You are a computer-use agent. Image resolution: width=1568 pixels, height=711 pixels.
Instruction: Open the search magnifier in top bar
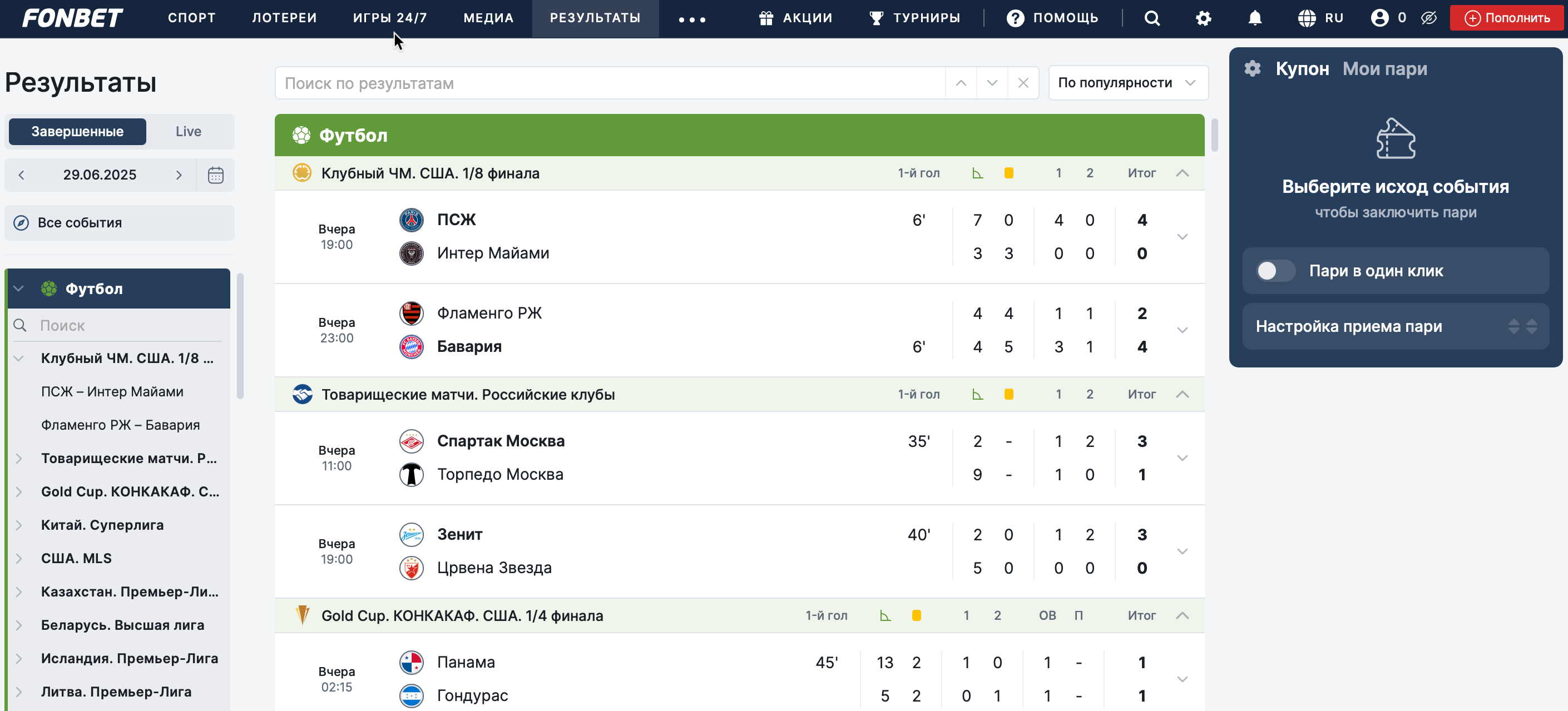pyautogui.click(x=1151, y=18)
